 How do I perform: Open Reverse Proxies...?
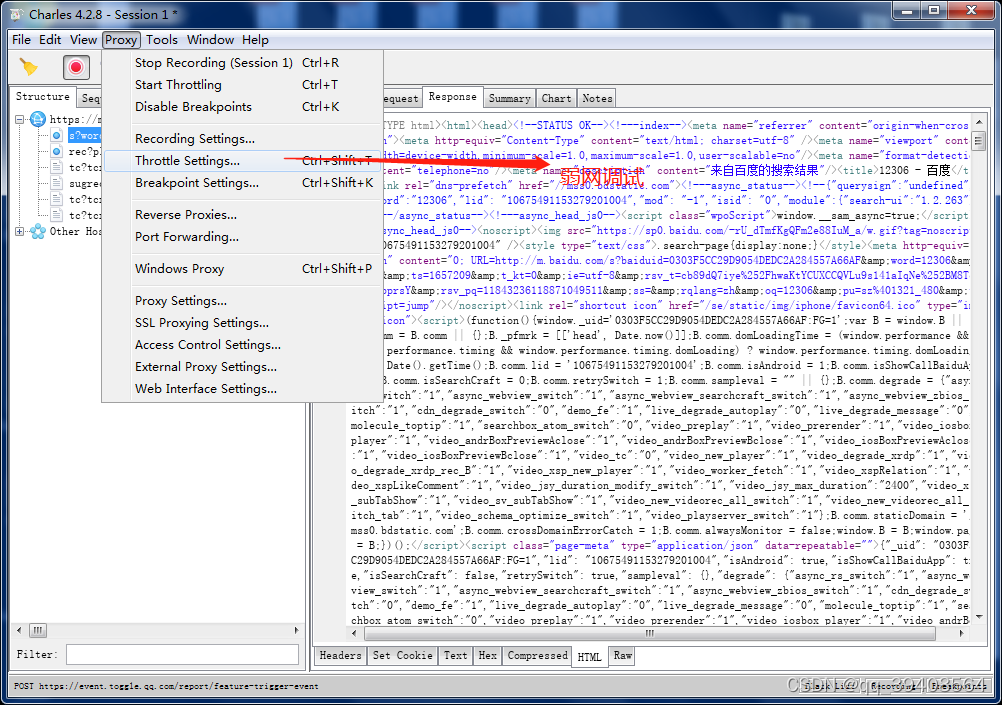coord(242,215)
